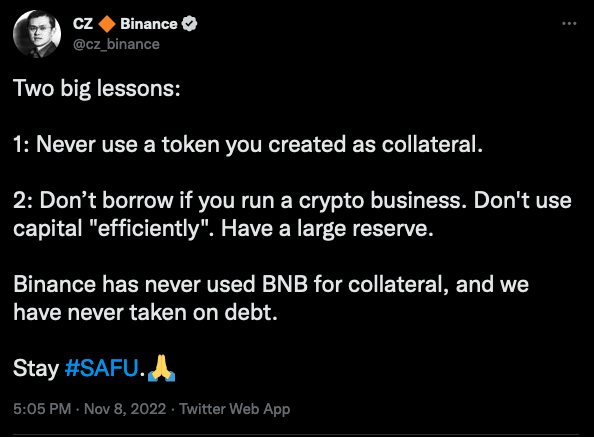Click the "CZ" display name text
The image size is (594, 437).
coord(83,24)
